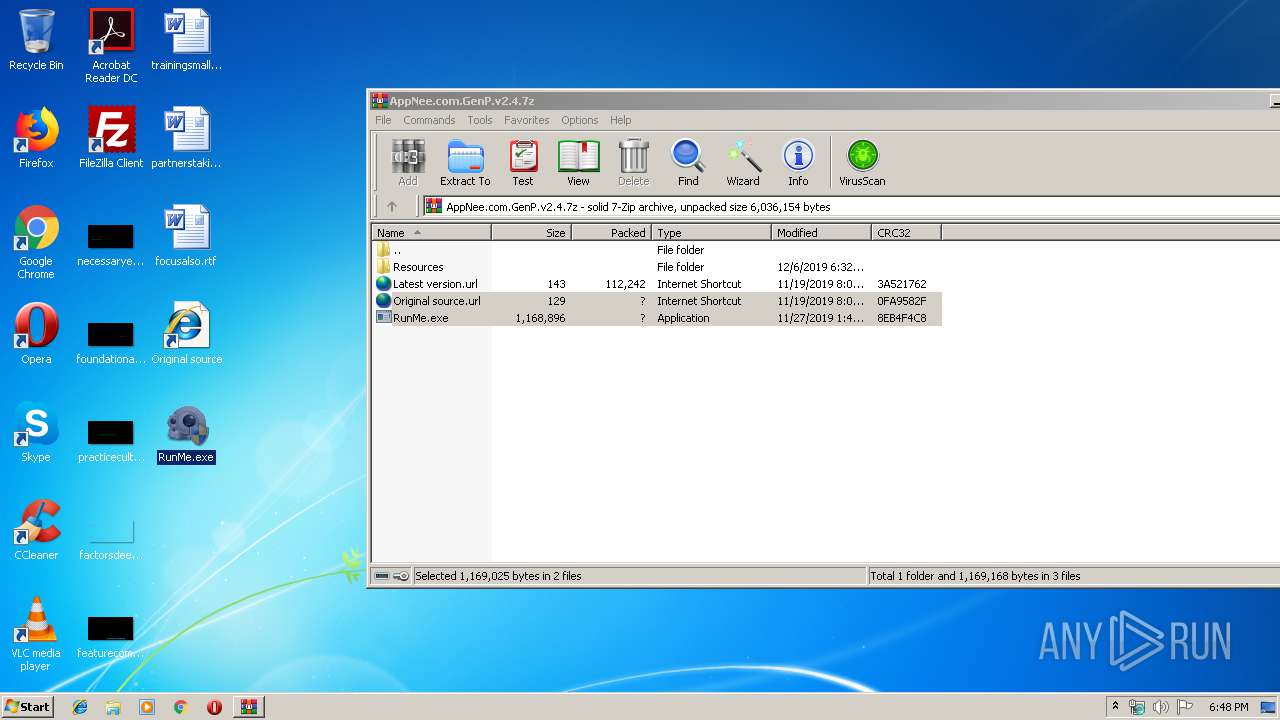Open the Find tool in WinRAR
Image resolution: width=1280 pixels, height=720 pixels.
pos(688,163)
